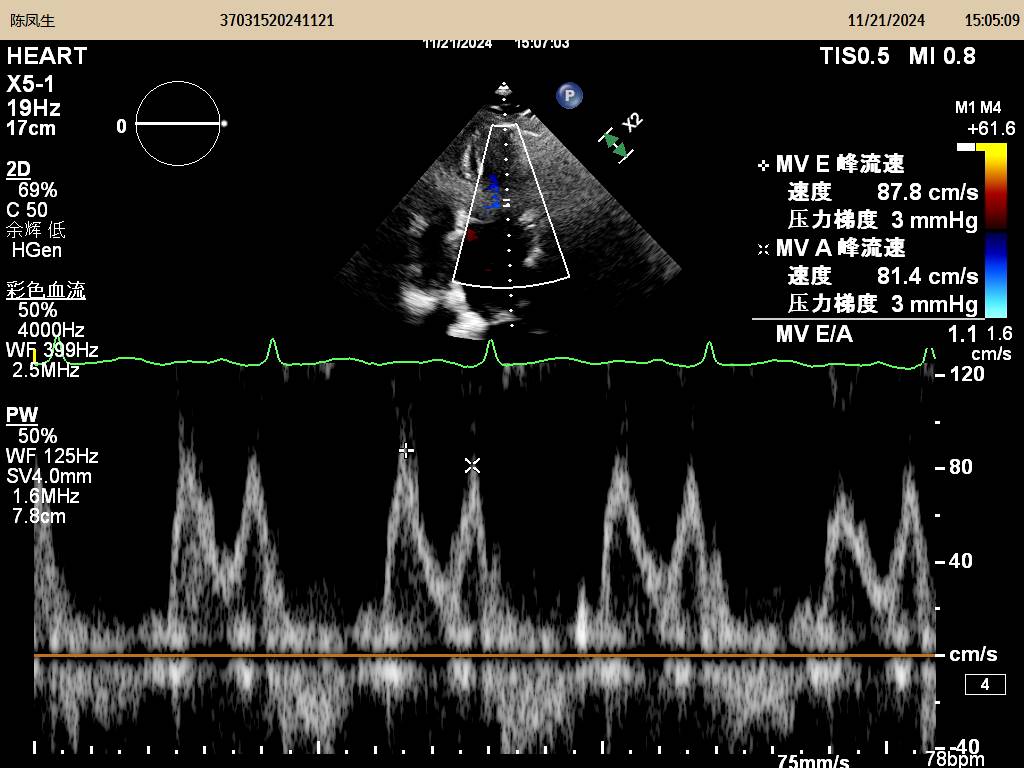Click the numbered 4 box at right
Image resolution: width=1024 pixels, height=768 pixels.
tap(984, 685)
